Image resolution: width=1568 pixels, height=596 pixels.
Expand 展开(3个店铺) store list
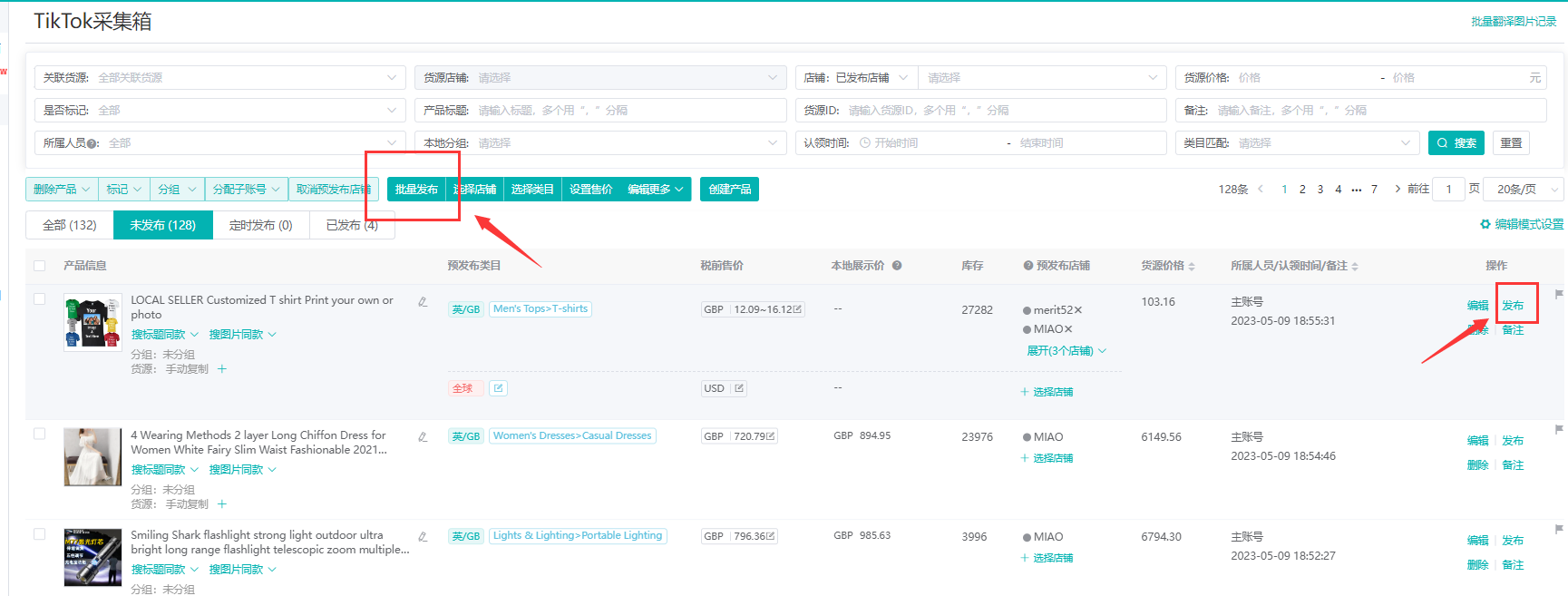pos(1066,351)
